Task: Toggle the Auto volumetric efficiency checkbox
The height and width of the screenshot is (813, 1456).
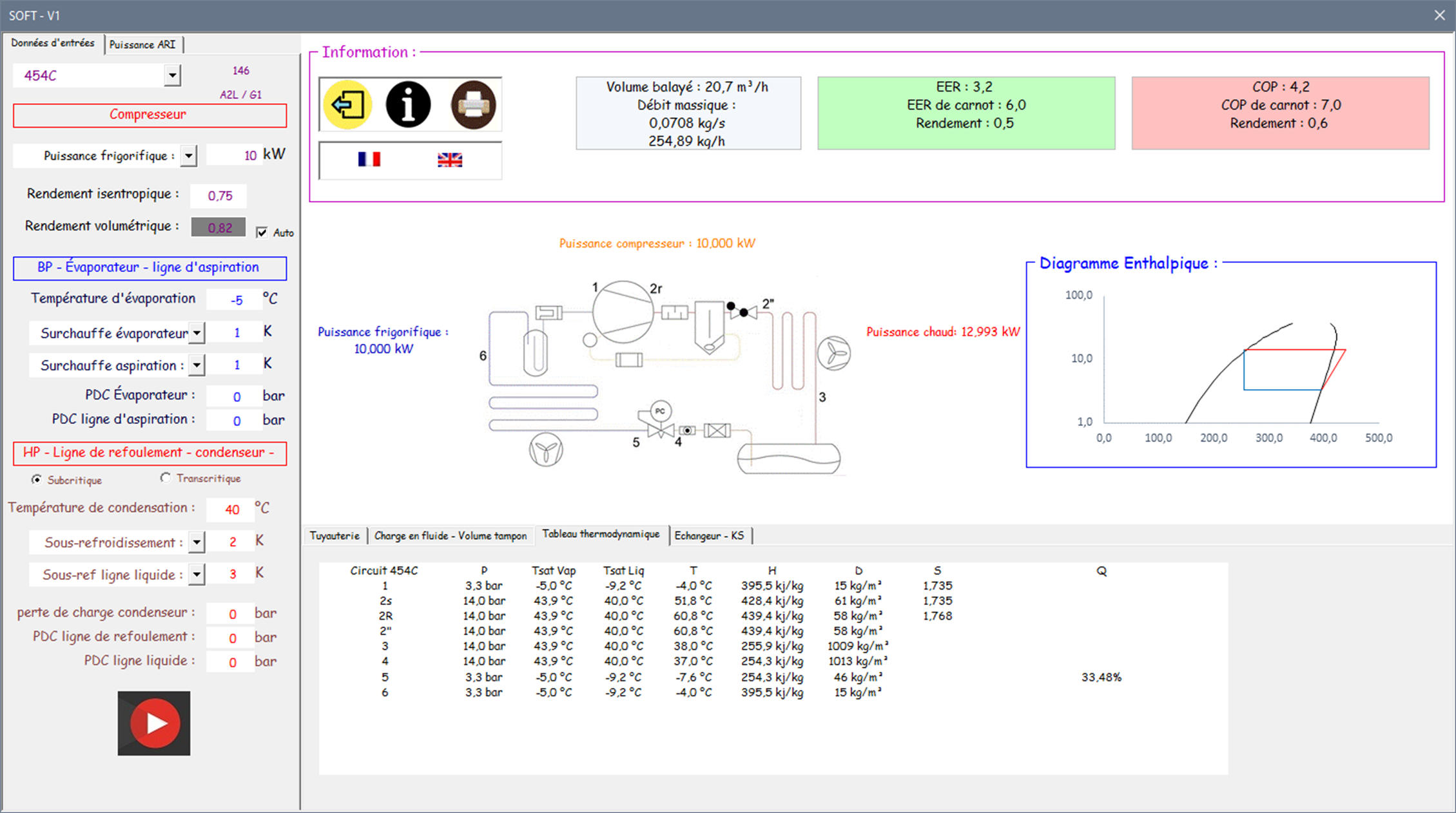Action: coord(262,233)
